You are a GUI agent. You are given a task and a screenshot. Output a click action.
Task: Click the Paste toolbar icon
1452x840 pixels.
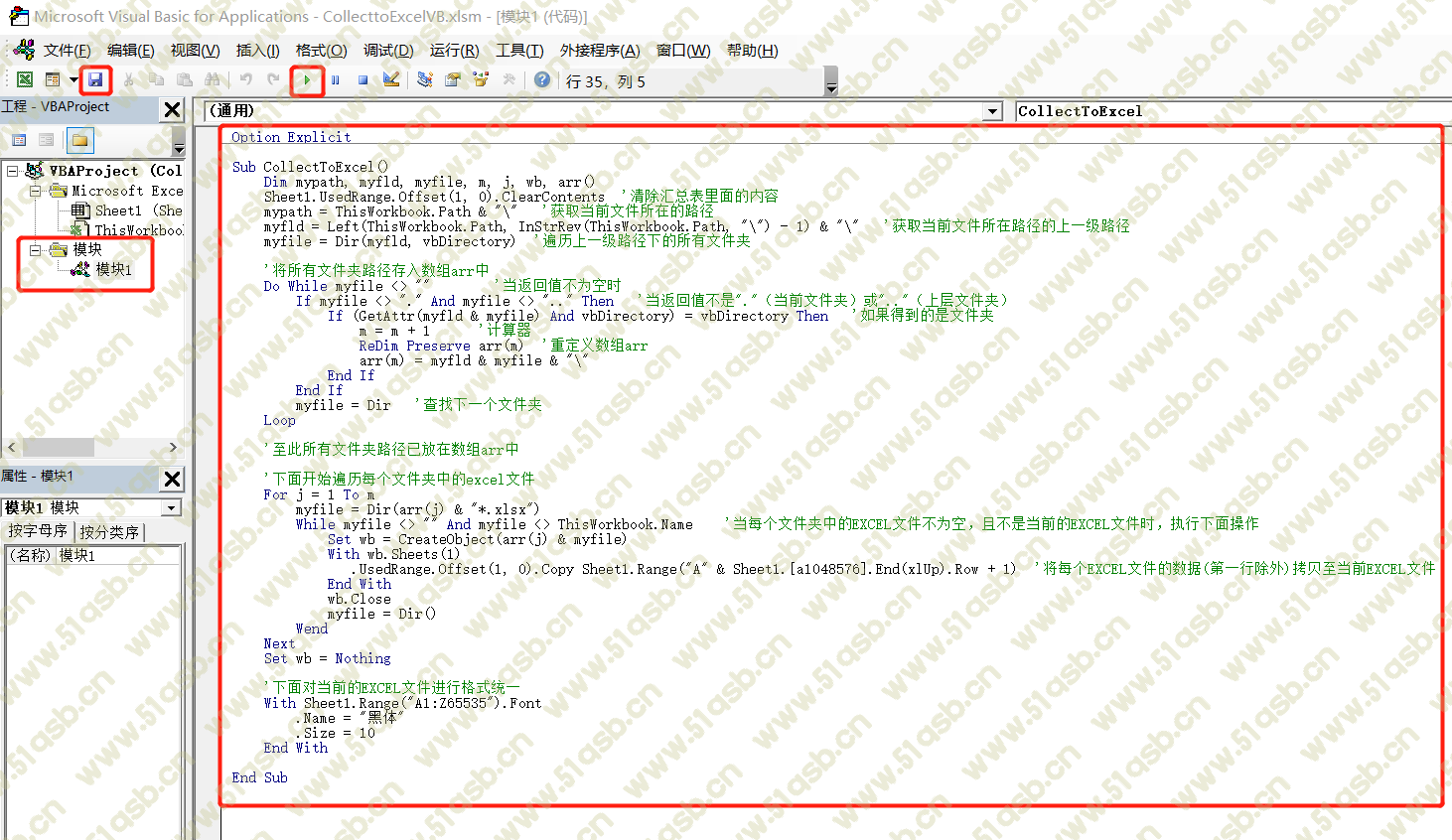(x=184, y=79)
